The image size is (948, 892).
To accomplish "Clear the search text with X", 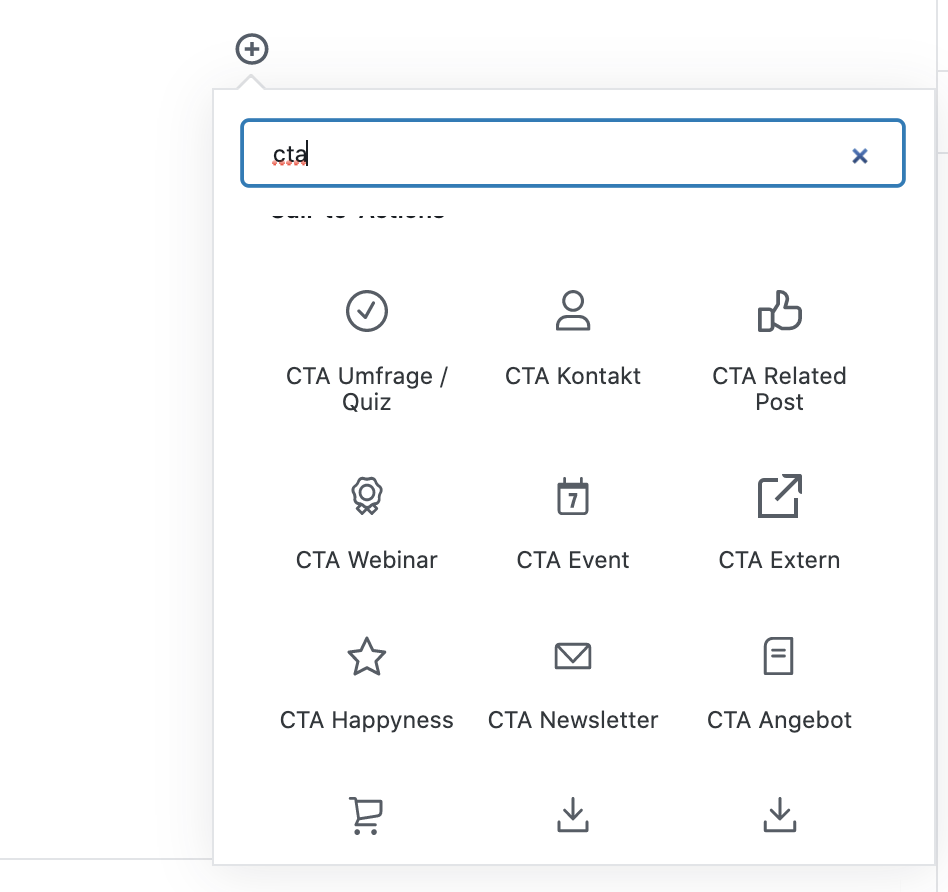I will (x=859, y=155).
